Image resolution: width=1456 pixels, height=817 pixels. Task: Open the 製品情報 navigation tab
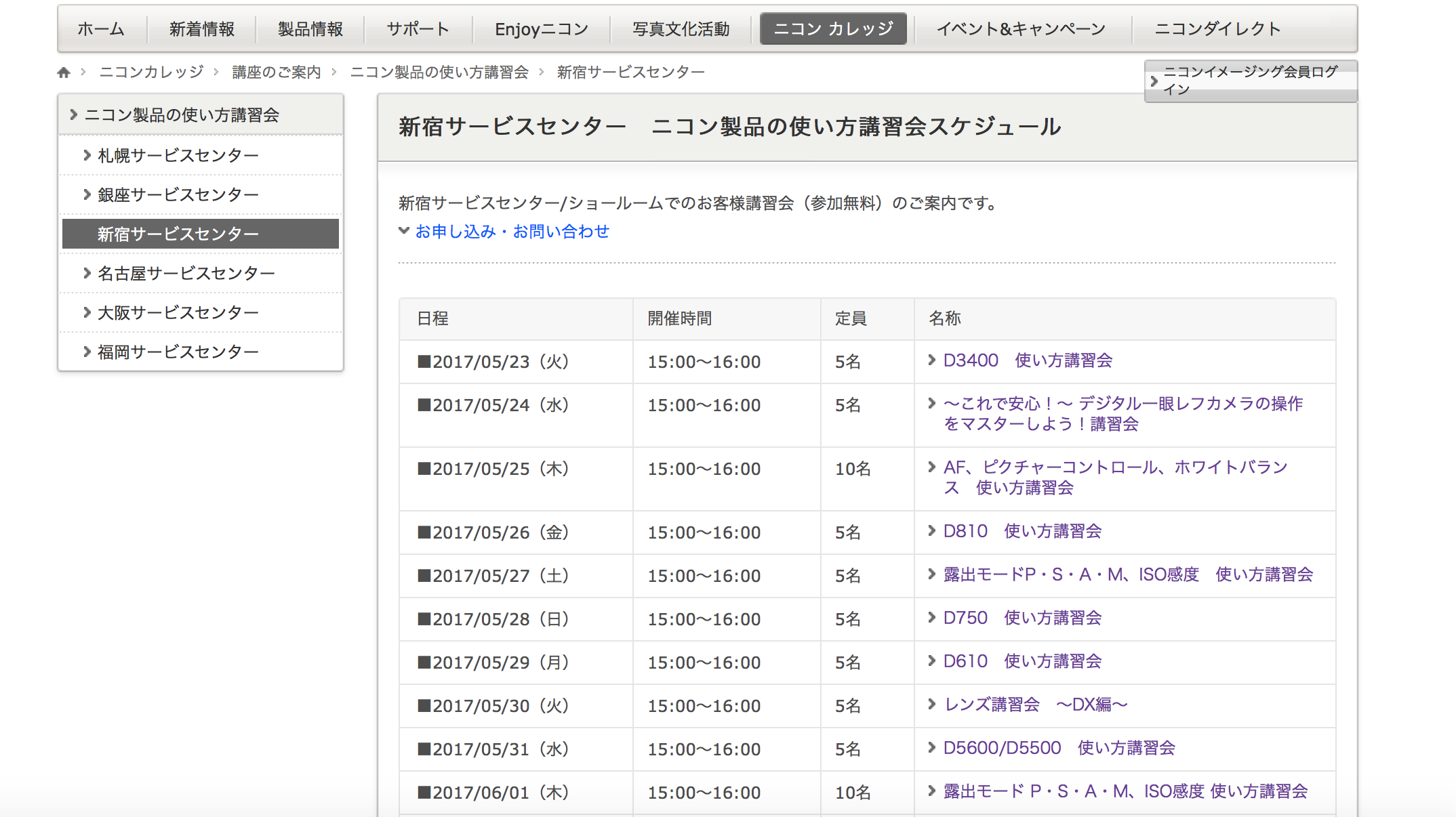pyautogui.click(x=310, y=29)
